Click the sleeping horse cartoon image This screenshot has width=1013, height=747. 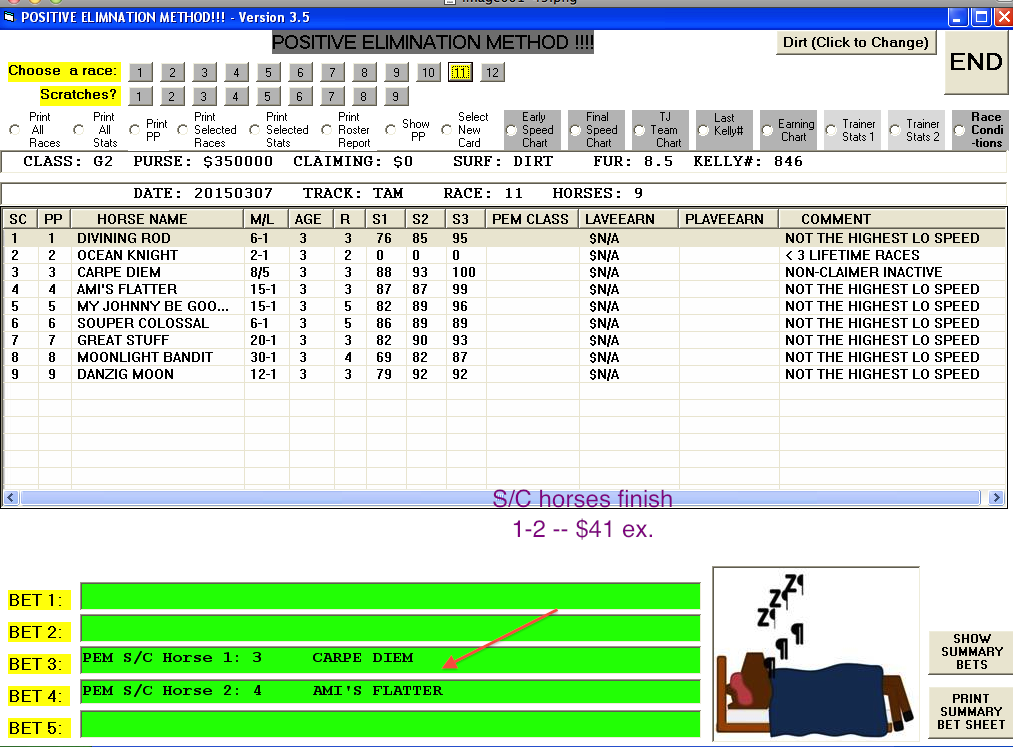pos(816,654)
